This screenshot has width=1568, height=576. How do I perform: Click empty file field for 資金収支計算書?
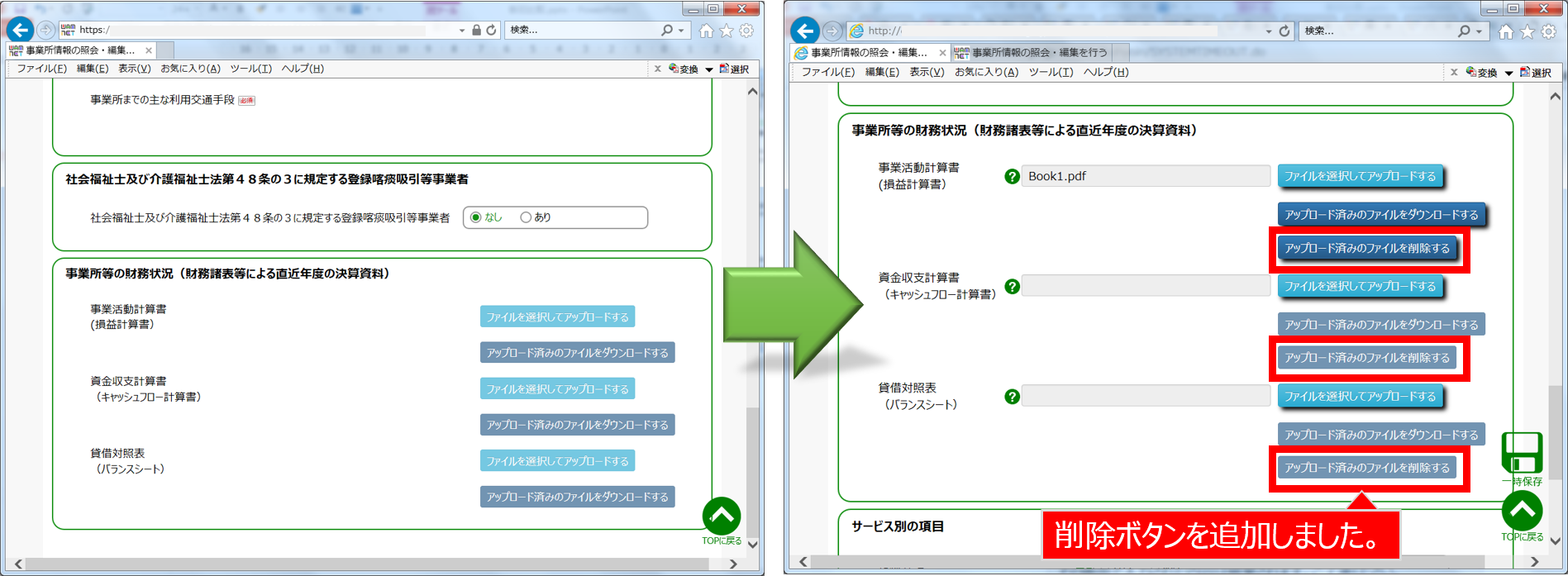(1146, 286)
